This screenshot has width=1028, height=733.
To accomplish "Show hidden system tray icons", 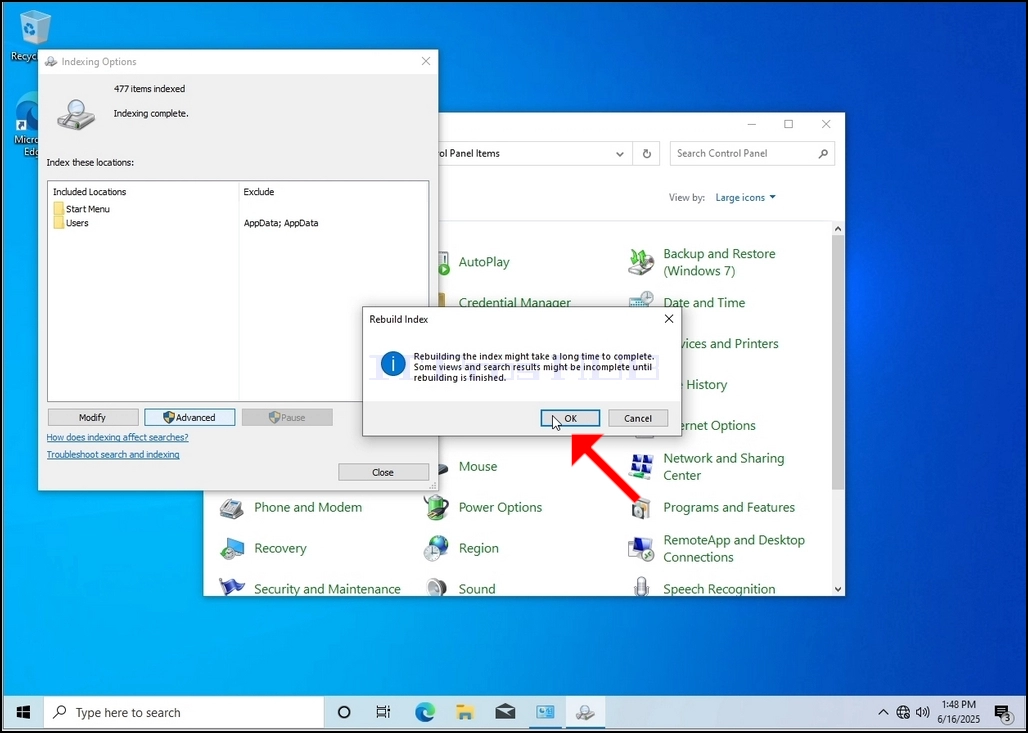I will coord(883,712).
